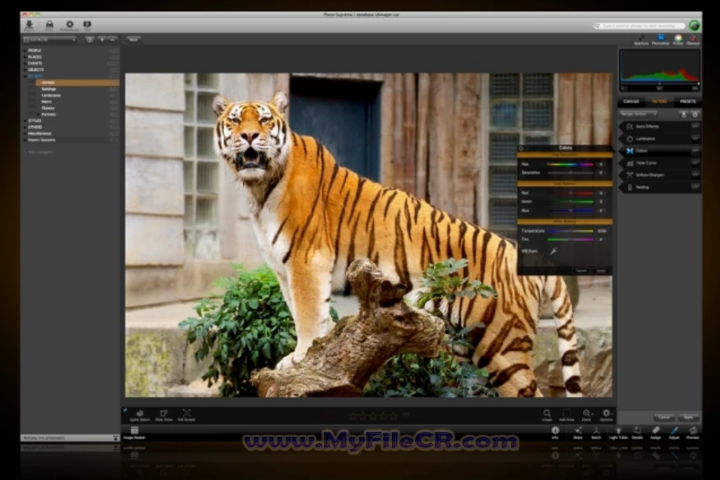Toggle the Soften/Sharpen filter switch
720x480 pixels.
[x=695, y=175]
